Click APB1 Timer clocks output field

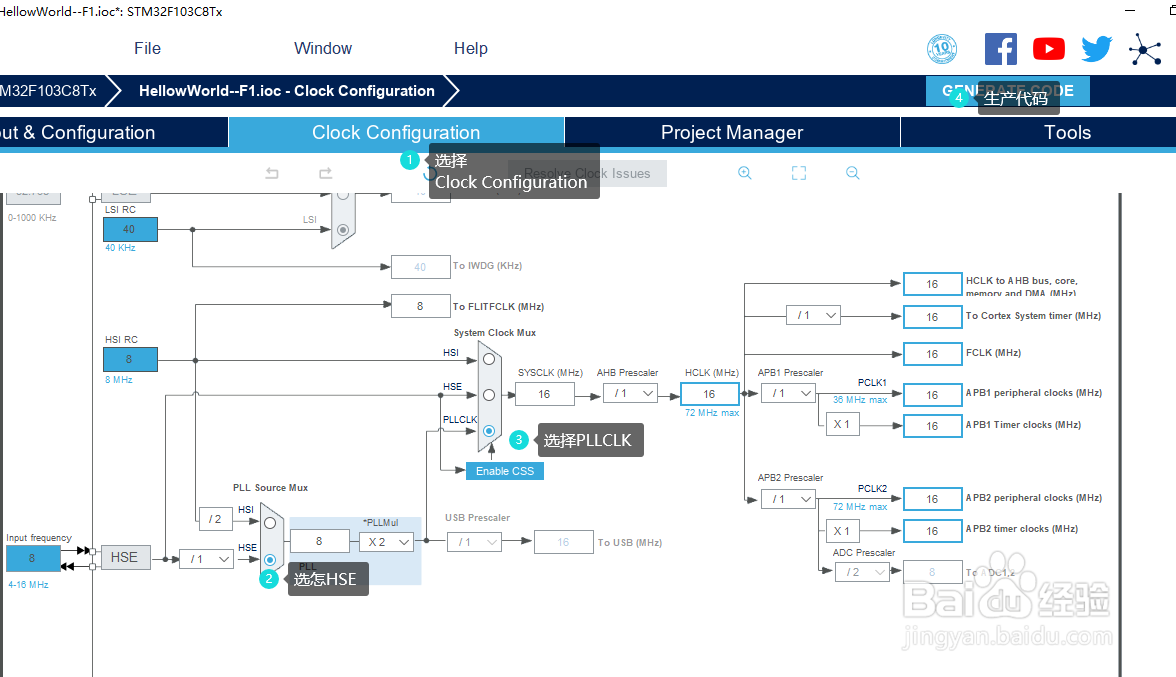coord(932,426)
